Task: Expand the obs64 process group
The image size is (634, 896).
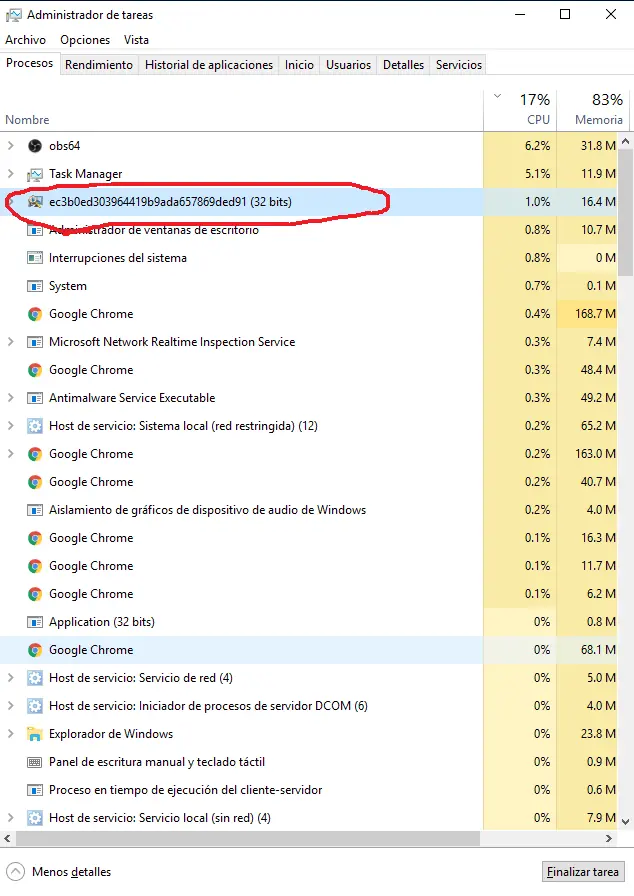Action: 10,146
